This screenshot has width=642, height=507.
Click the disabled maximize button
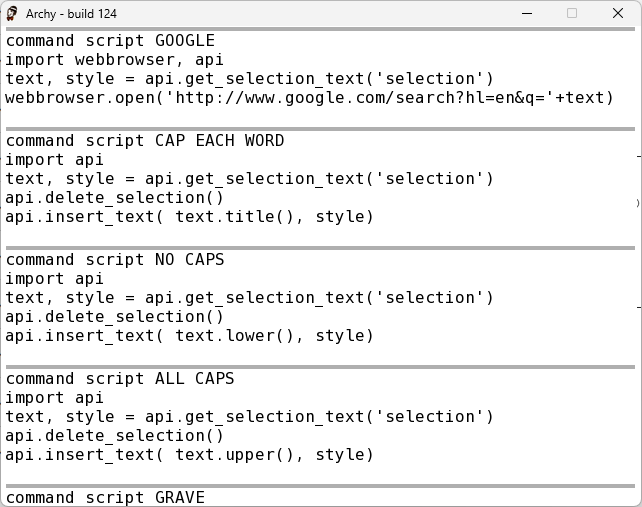[572, 14]
